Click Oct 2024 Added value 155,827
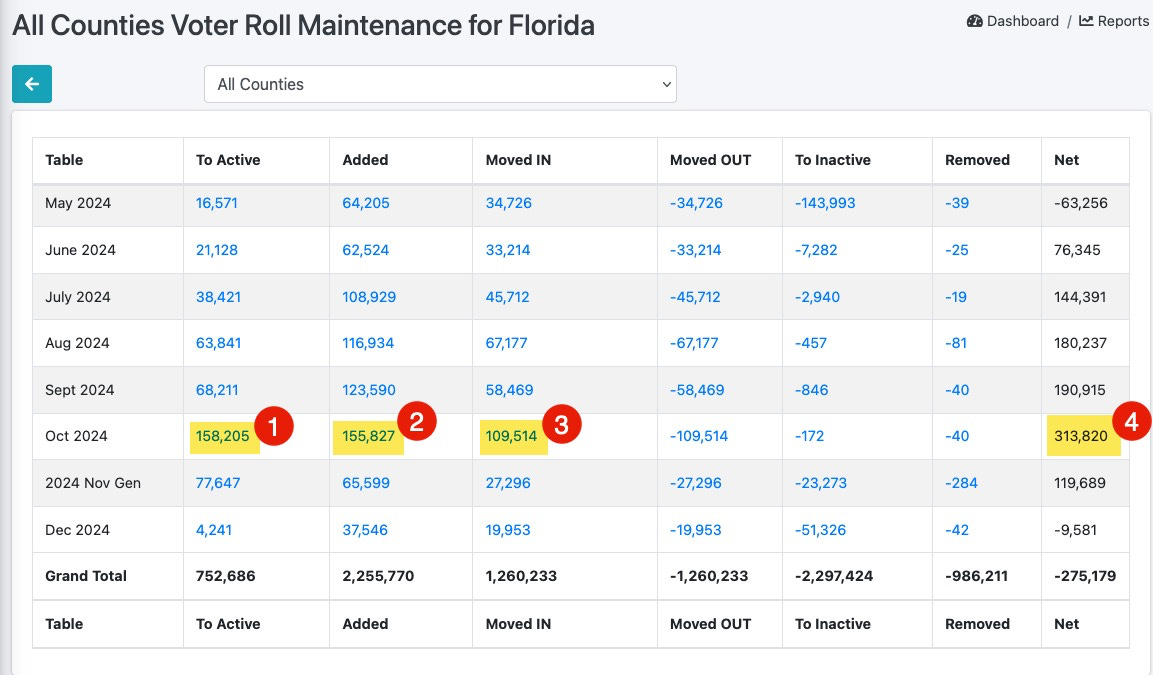 tap(368, 436)
